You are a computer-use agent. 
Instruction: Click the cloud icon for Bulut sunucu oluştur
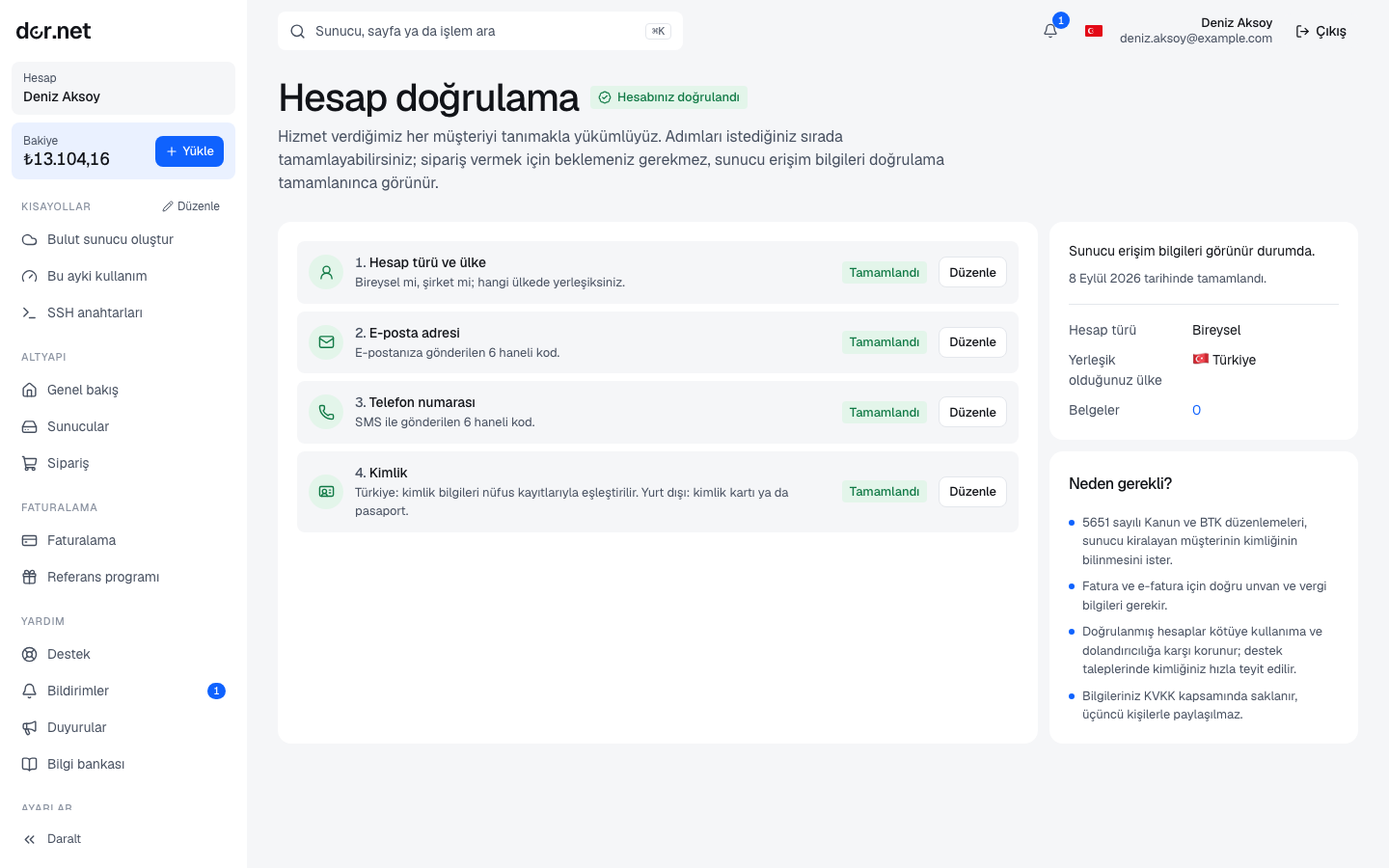tap(30, 239)
